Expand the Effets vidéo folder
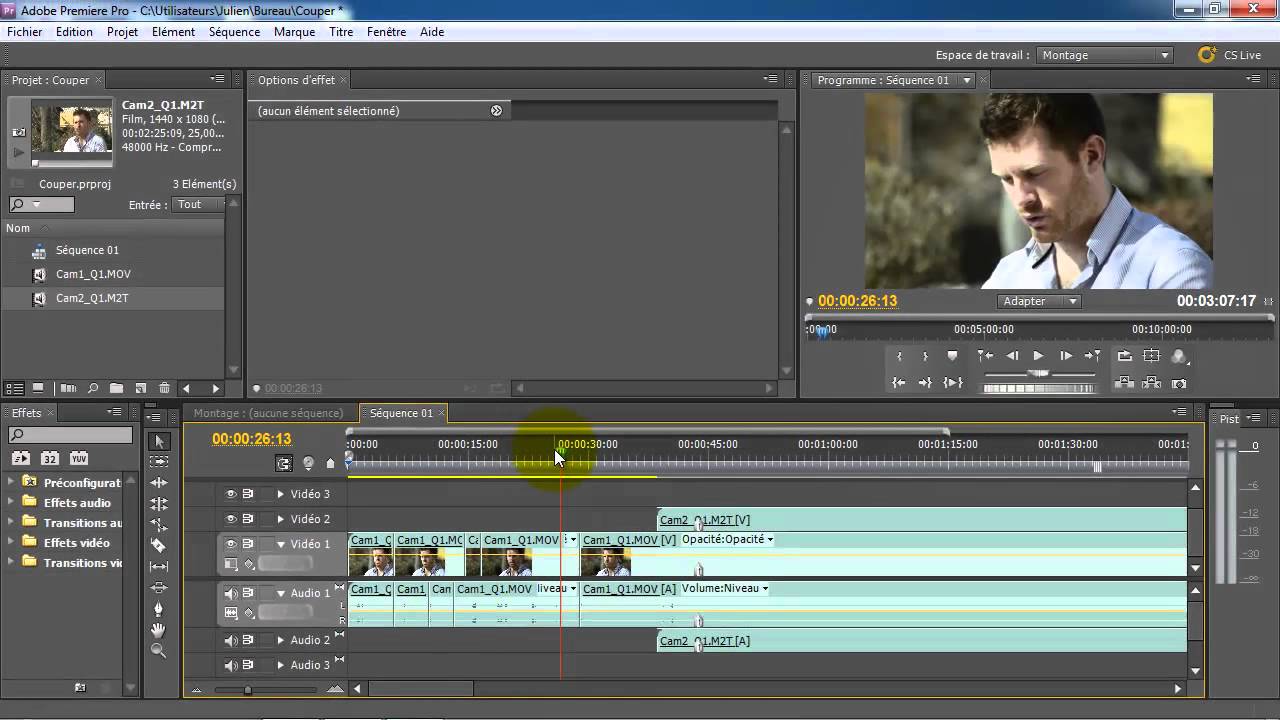1280x720 pixels. coord(11,542)
